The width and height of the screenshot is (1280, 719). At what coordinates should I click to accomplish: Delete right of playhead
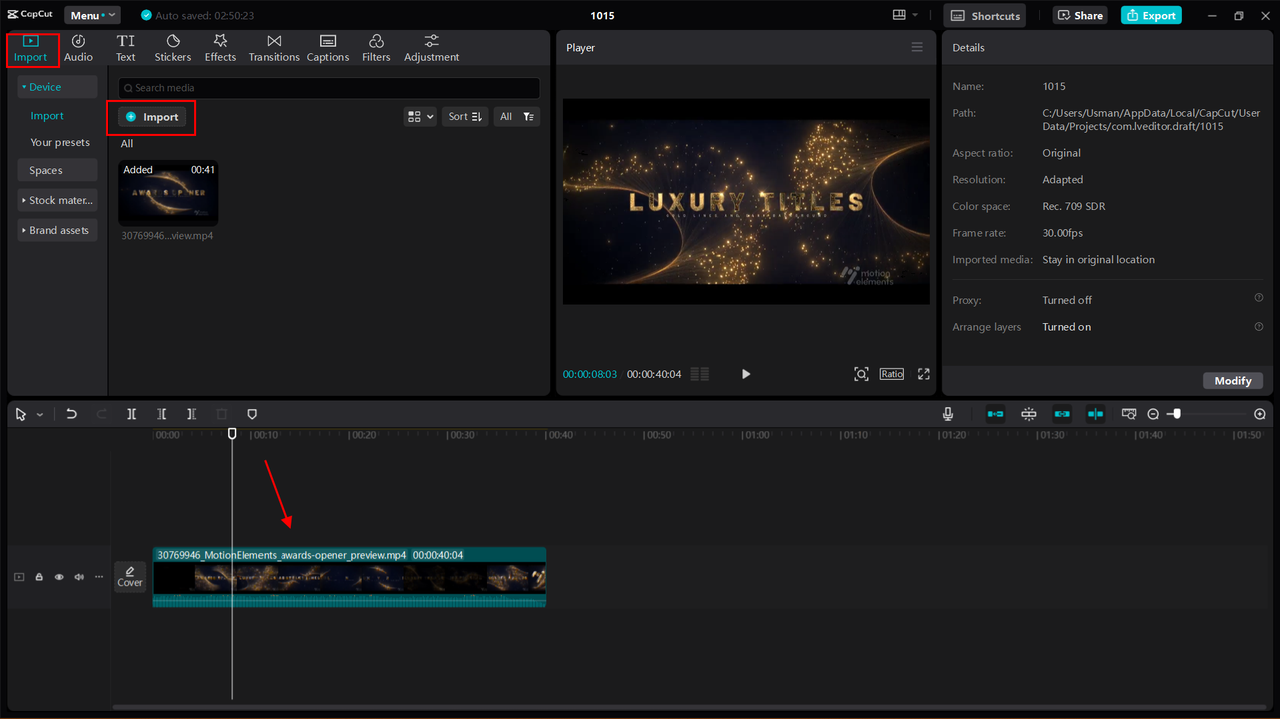(x=191, y=414)
